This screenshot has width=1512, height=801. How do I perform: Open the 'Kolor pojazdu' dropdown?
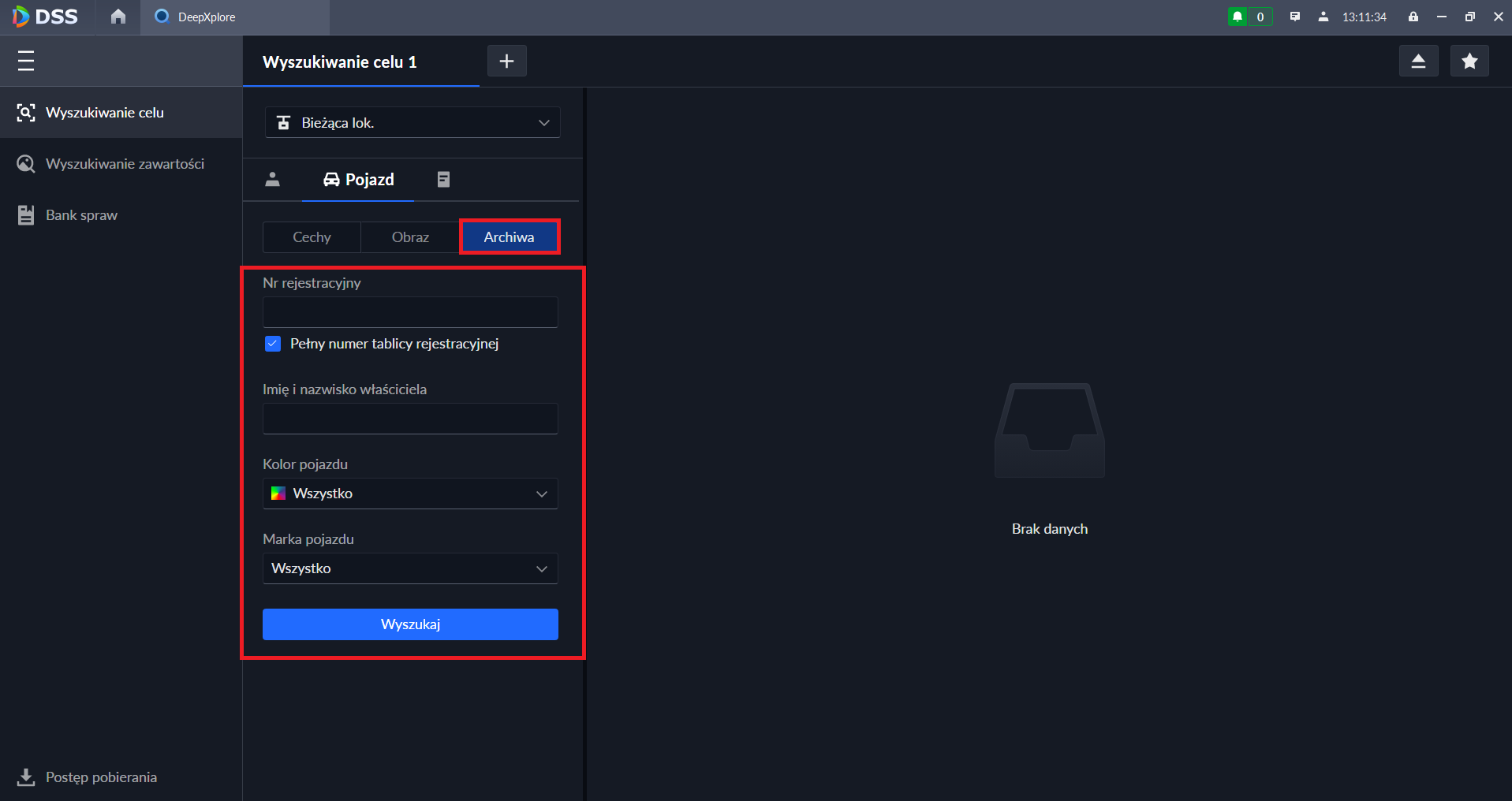pyautogui.click(x=410, y=494)
